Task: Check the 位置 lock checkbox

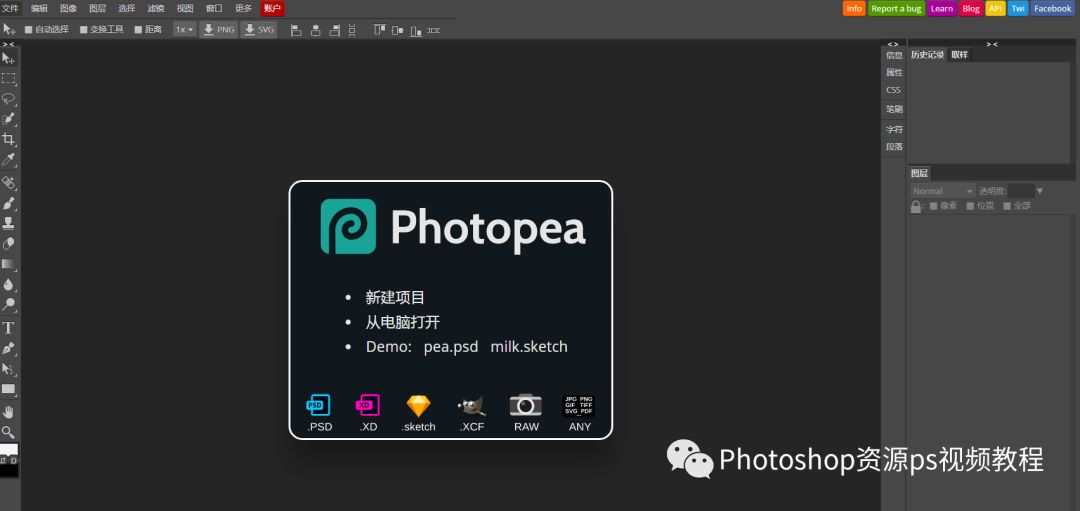Action: (970, 205)
